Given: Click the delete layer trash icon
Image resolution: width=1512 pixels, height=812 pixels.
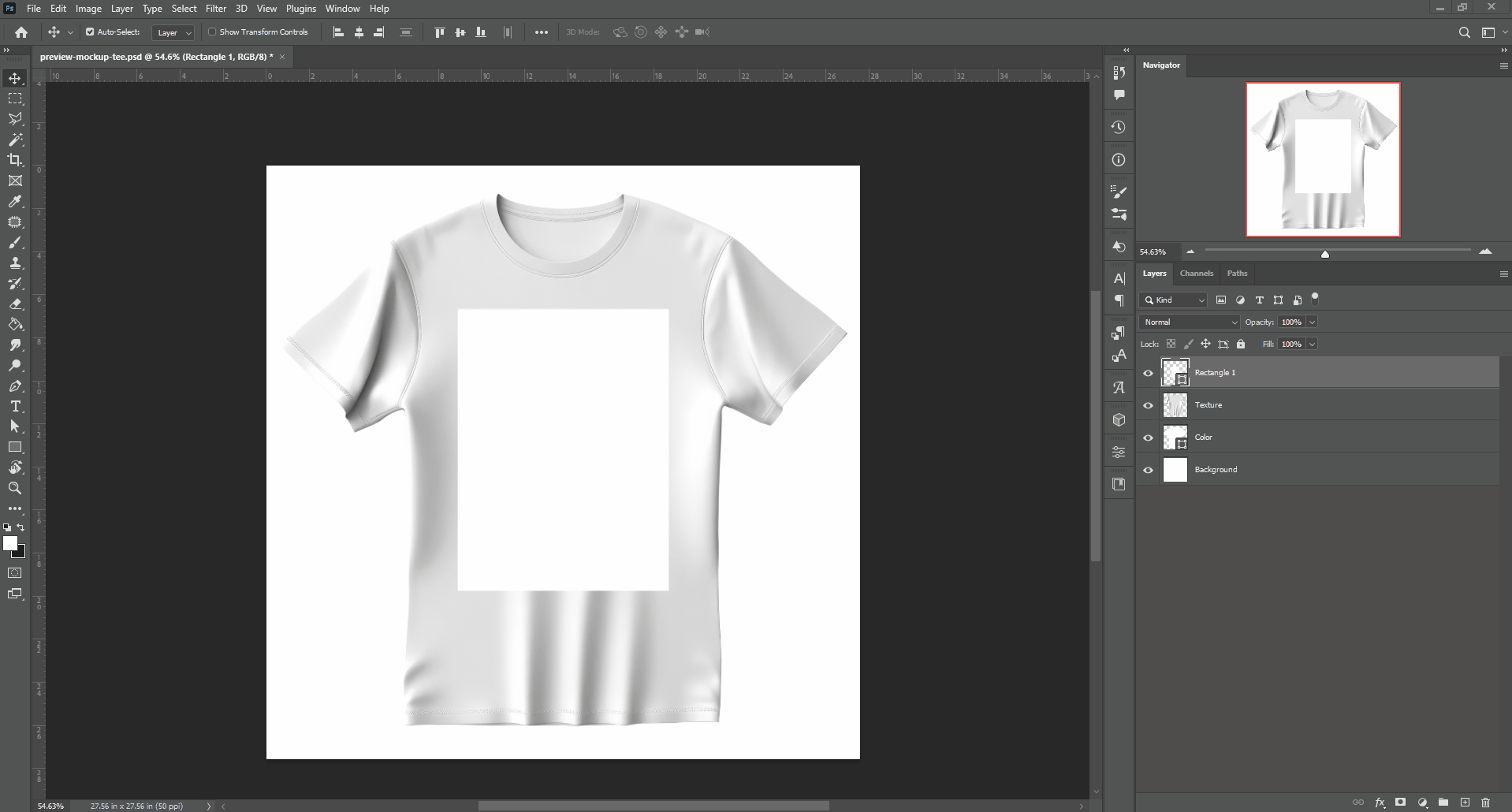Looking at the screenshot, I should click(1486, 803).
